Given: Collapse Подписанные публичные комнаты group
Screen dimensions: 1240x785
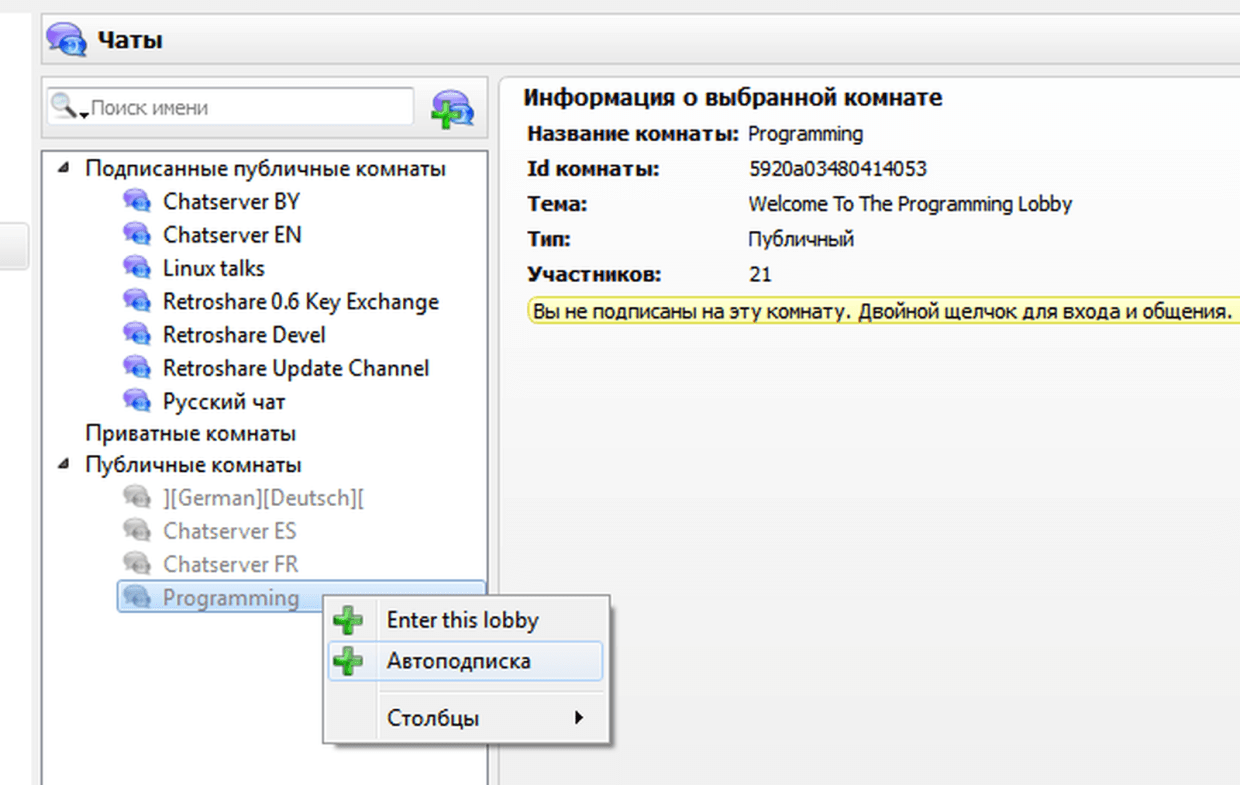Looking at the screenshot, I should [64, 168].
